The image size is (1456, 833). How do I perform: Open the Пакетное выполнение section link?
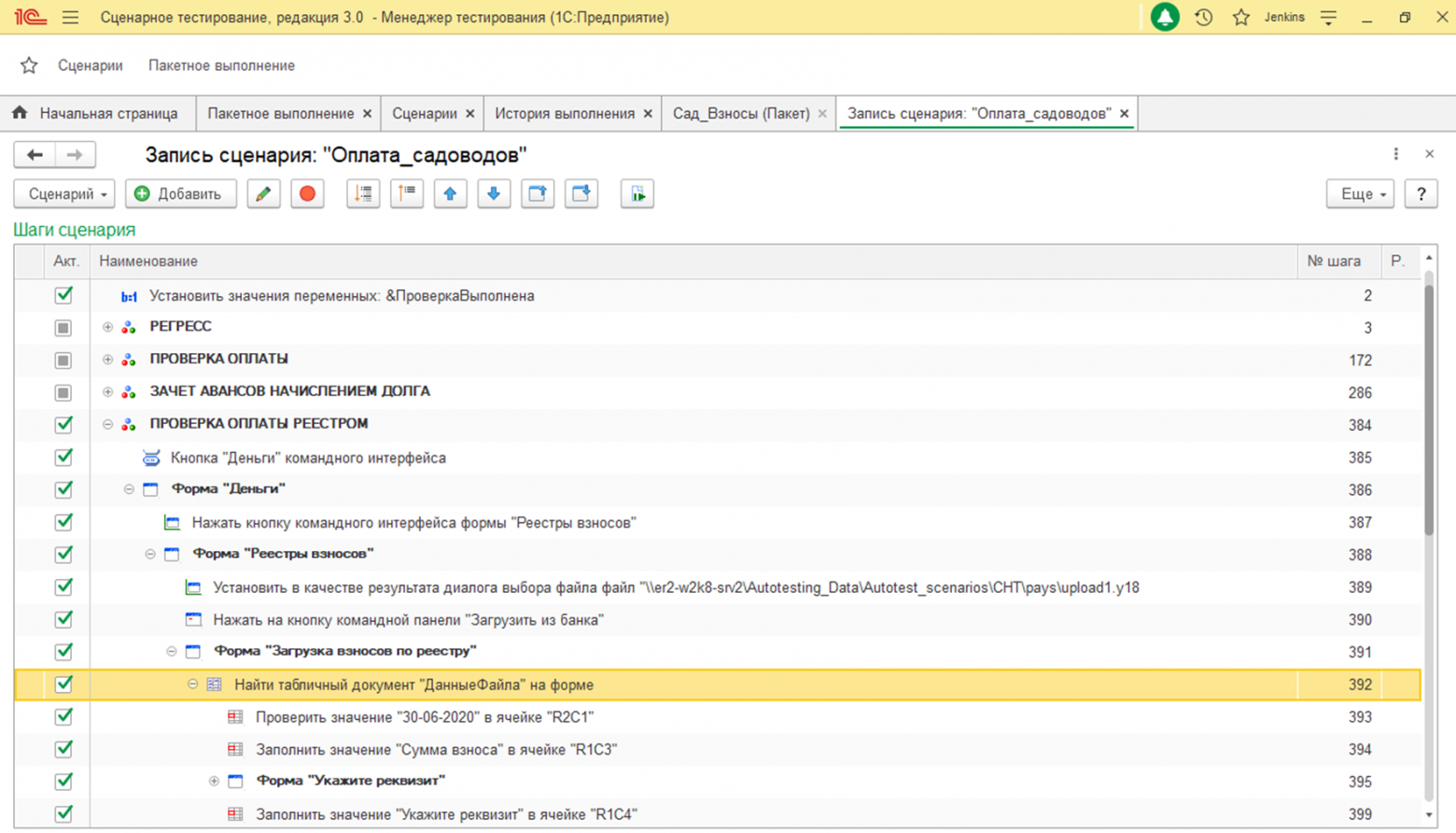coord(221,65)
